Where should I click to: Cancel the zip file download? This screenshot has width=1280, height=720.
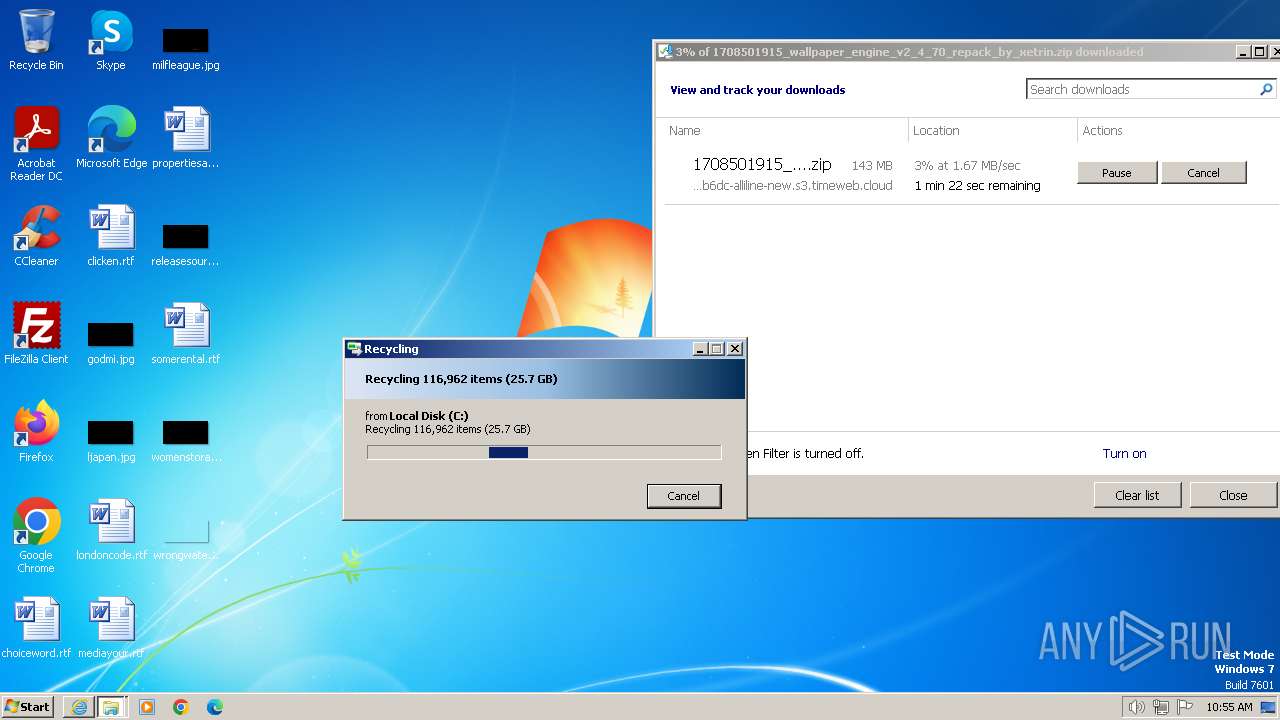coord(1203,173)
